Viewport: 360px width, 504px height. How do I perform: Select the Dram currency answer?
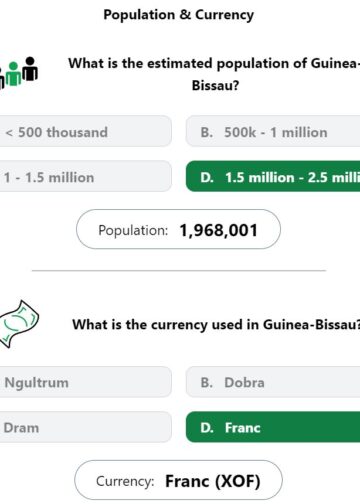86,427
